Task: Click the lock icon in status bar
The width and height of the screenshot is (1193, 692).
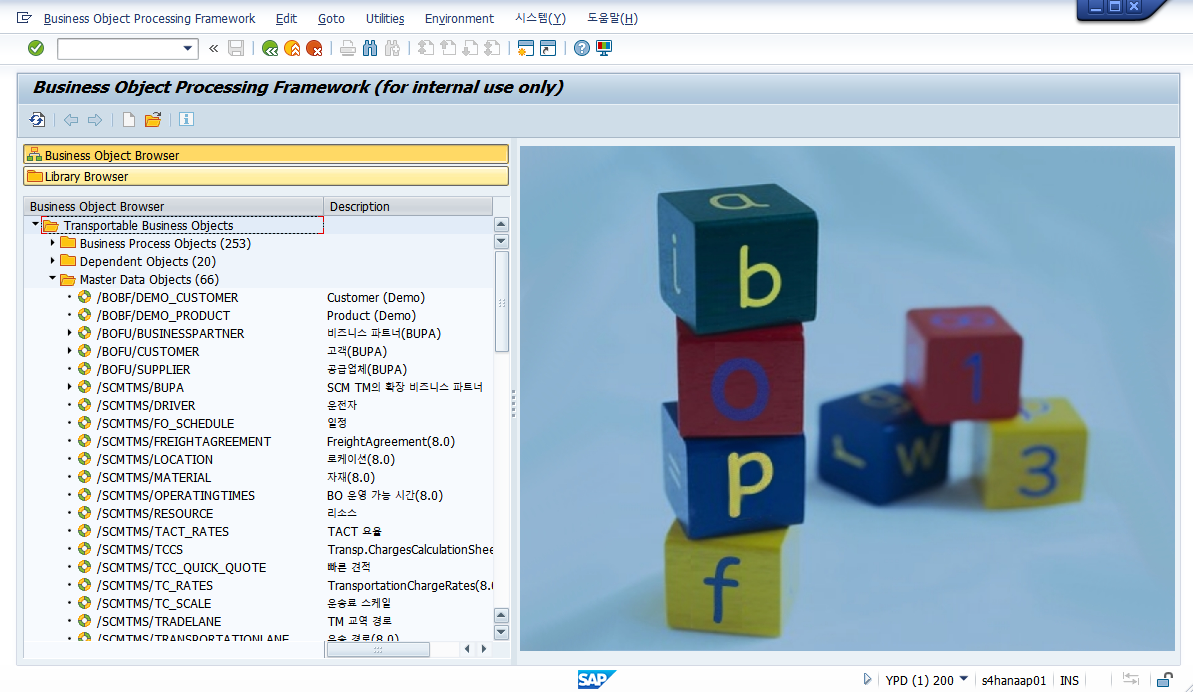Action: click(x=1165, y=679)
